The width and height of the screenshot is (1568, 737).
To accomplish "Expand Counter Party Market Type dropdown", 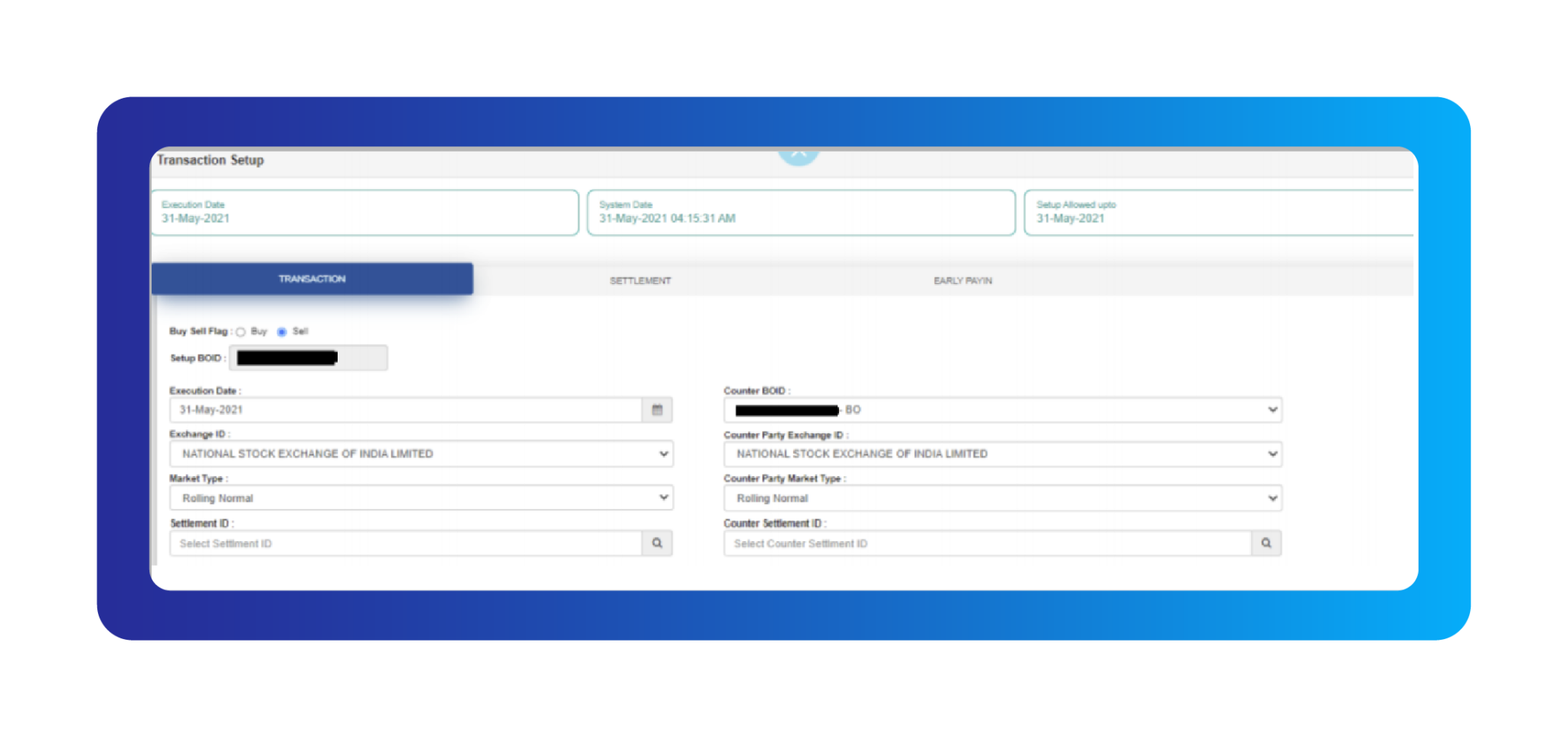I will click(1003, 498).
